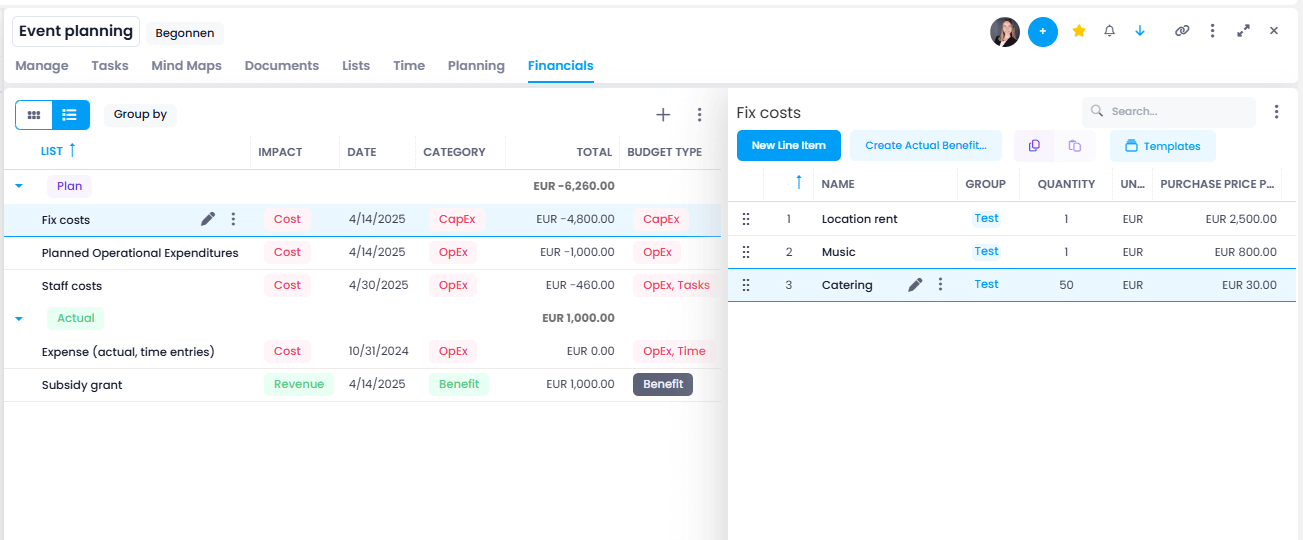
Task: Open financials list three-dot options
Action: [x=700, y=115]
